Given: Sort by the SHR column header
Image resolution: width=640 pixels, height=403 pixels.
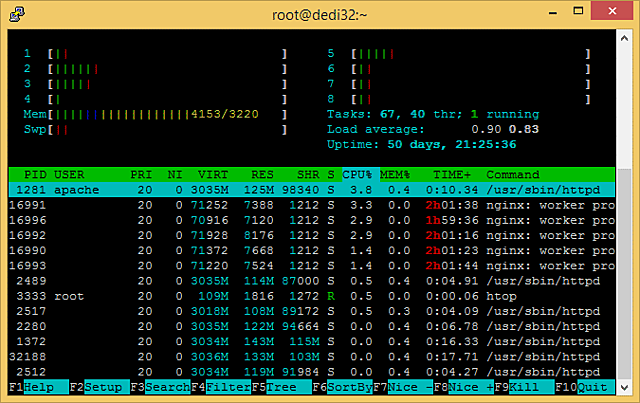Looking at the screenshot, I should (308, 175).
